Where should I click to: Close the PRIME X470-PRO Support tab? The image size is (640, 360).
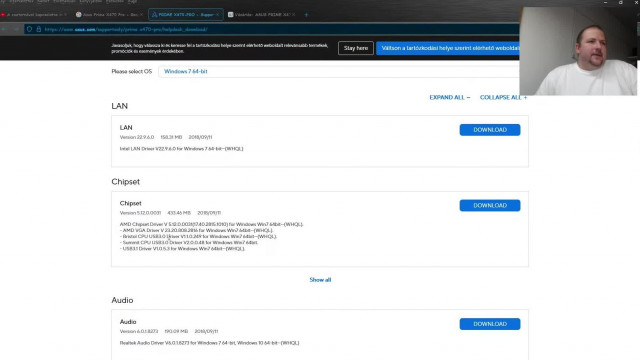218,15
